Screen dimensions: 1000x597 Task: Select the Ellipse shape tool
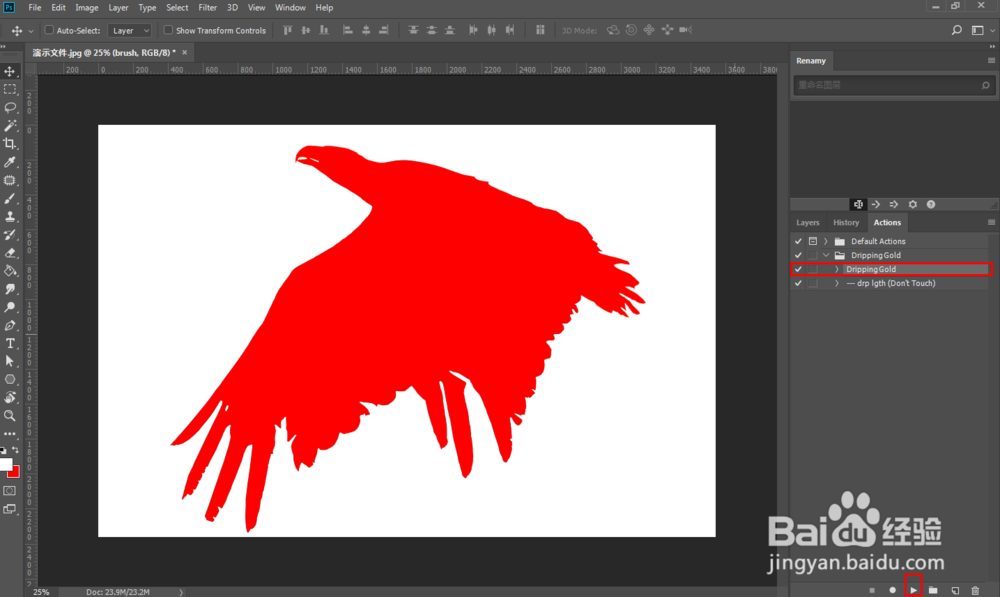point(10,380)
